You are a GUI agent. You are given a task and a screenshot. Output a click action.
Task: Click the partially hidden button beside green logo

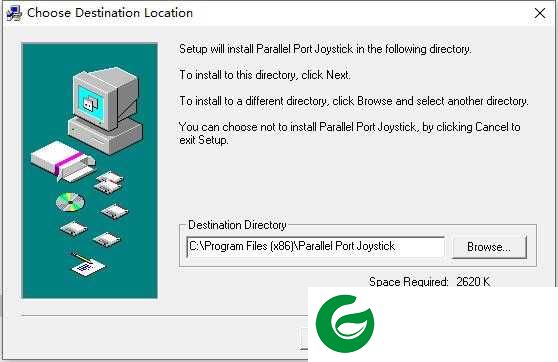[304, 339]
